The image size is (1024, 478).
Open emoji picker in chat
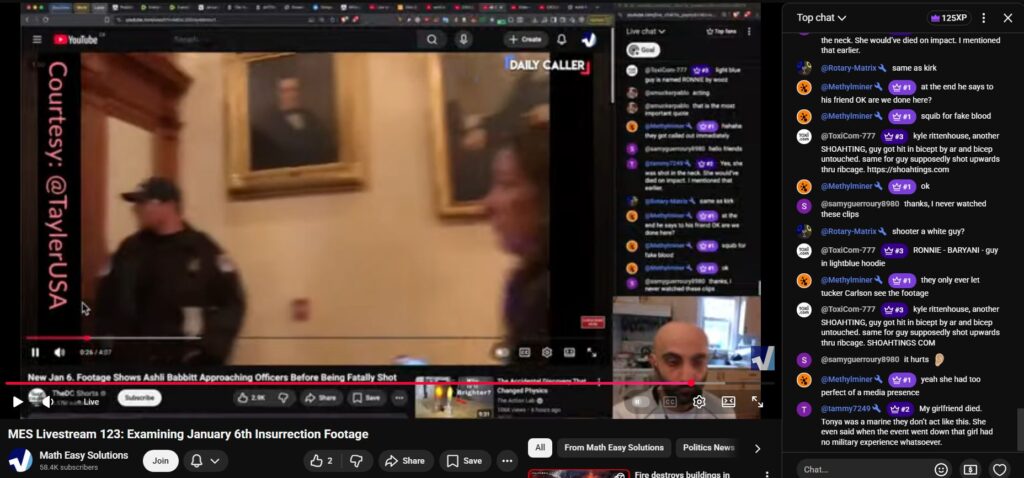click(x=941, y=468)
